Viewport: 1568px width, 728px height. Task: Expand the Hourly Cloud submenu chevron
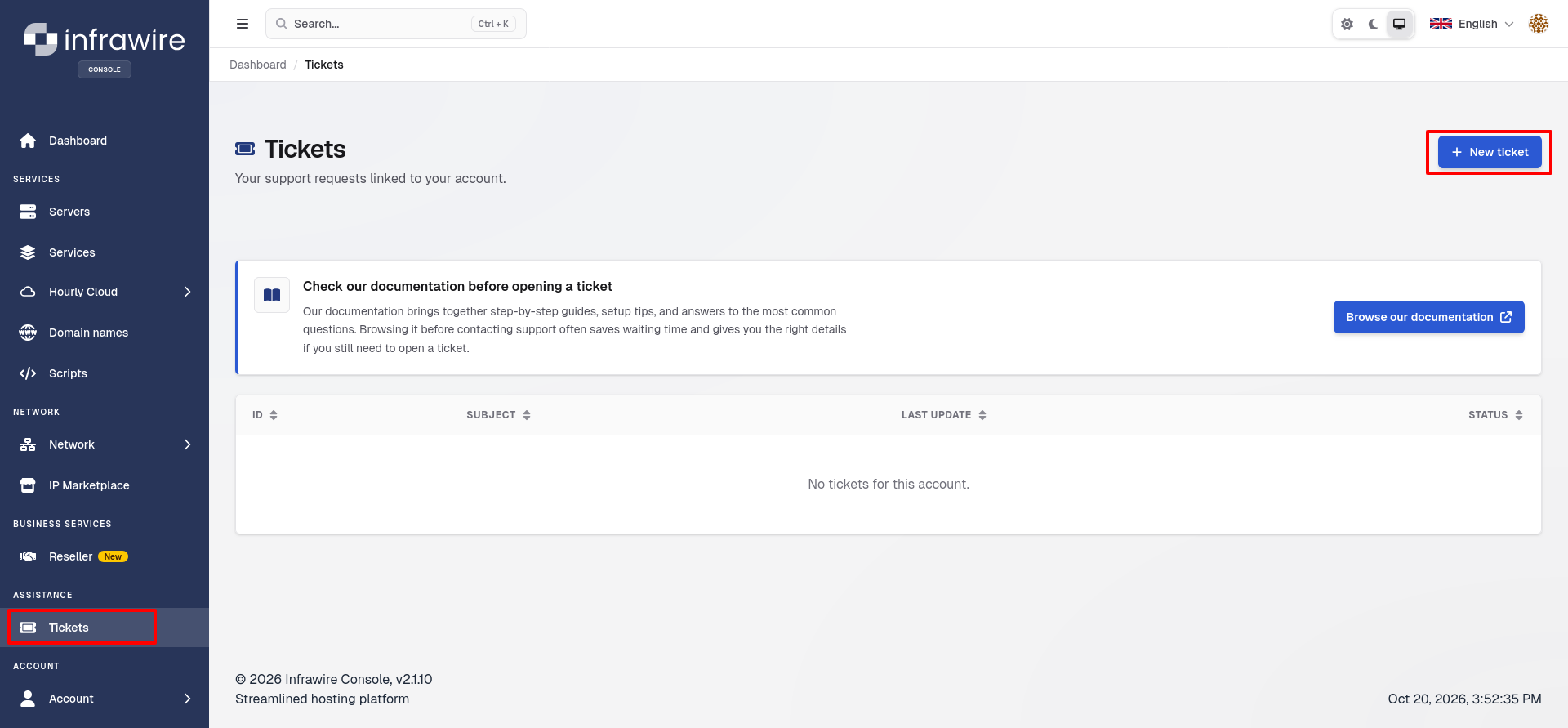pyautogui.click(x=188, y=292)
